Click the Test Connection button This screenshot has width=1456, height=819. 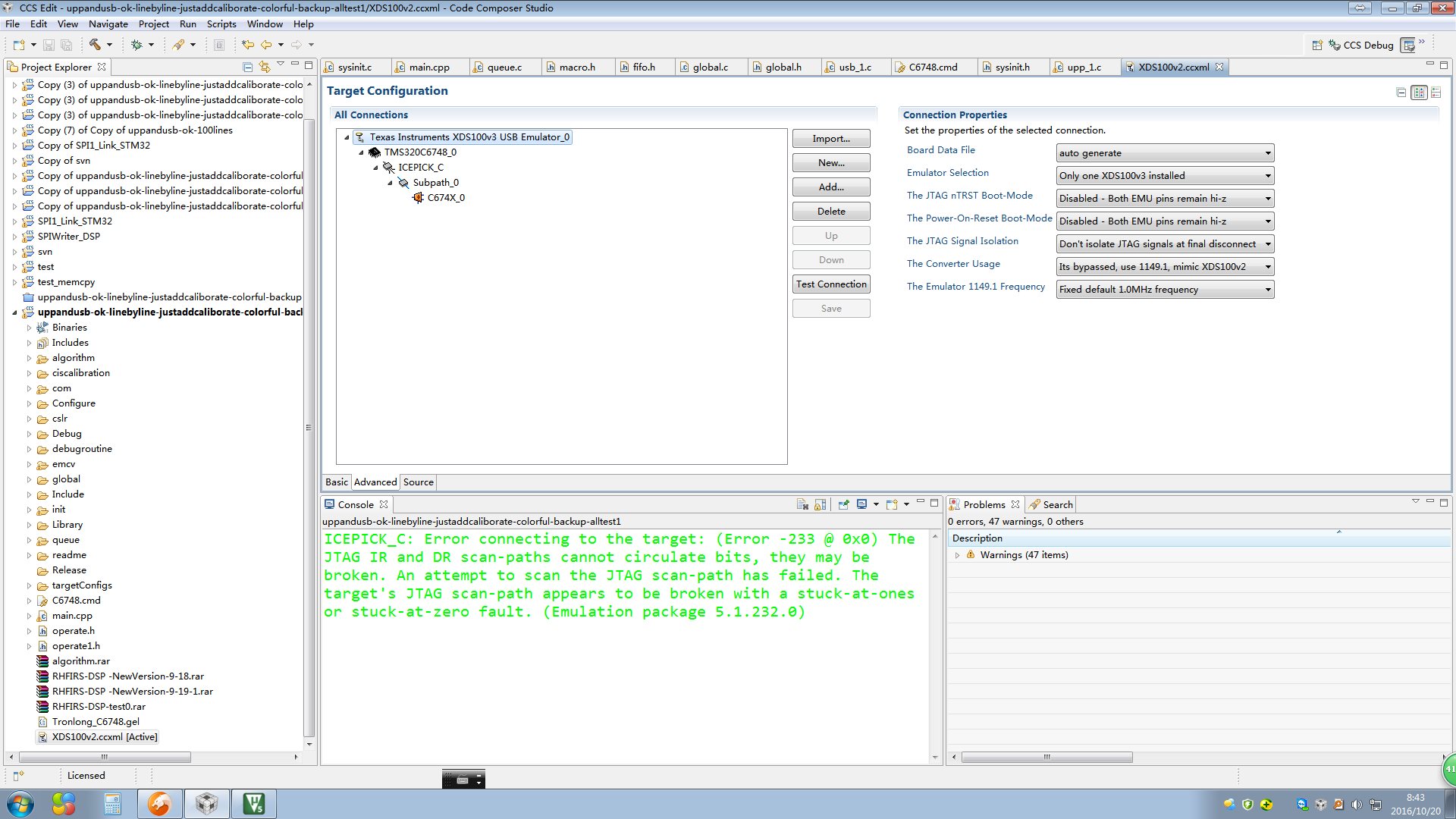coord(831,284)
